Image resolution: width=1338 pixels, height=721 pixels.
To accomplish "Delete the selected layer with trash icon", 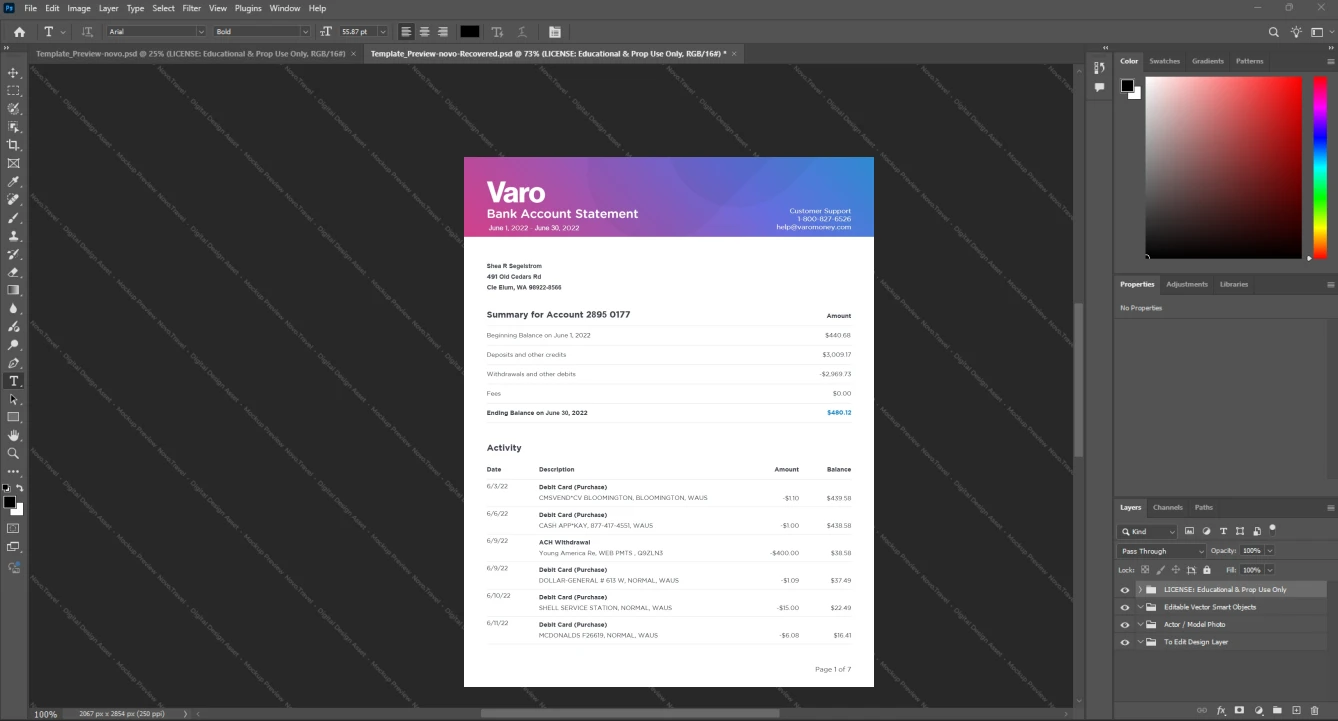I will pyautogui.click(x=1314, y=710).
